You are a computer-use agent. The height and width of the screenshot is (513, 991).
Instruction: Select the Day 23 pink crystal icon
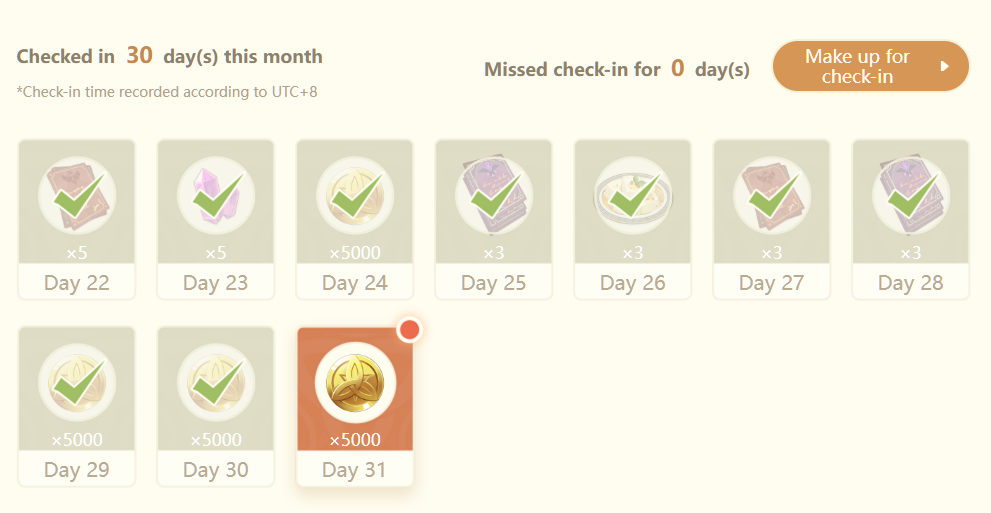[x=216, y=196]
